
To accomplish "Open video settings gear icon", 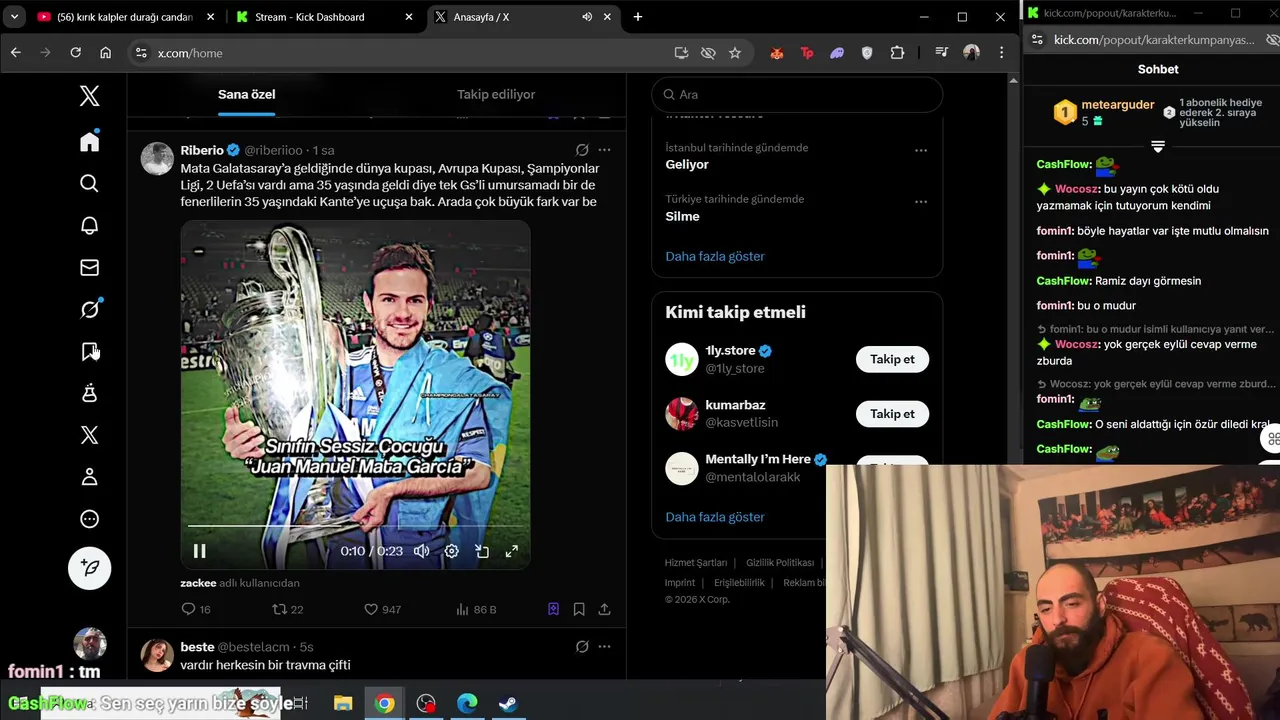I will [451, 551].
